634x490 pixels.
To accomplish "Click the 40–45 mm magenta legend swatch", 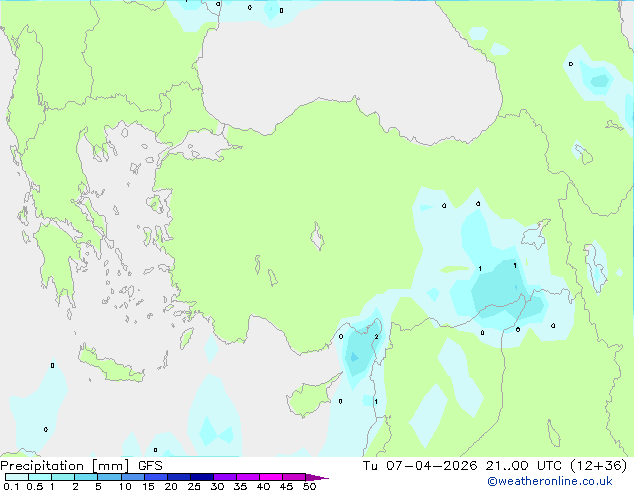I will (x=271, y=477).
